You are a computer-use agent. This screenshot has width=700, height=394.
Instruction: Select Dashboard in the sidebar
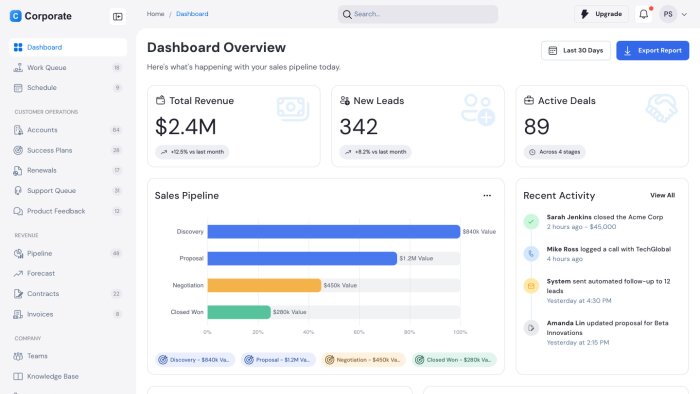coord(68,47)
